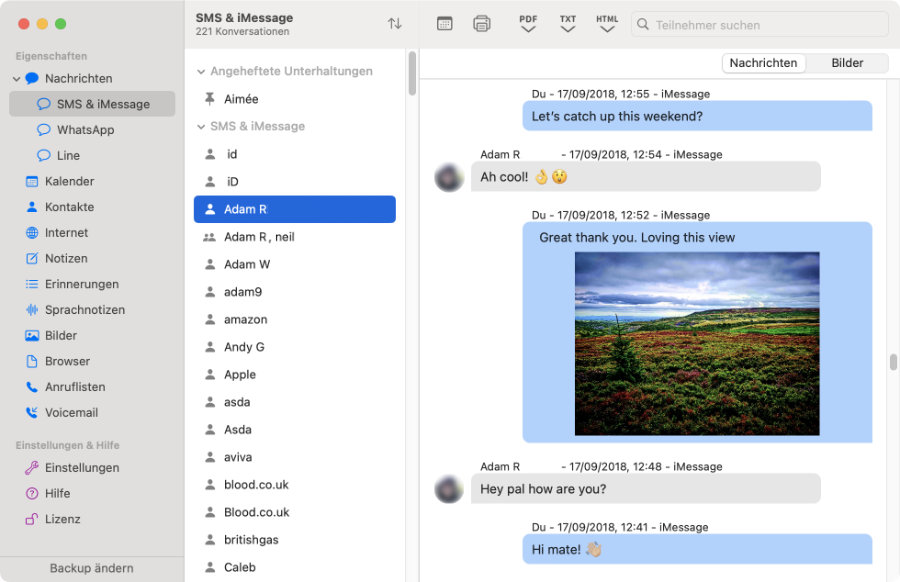Select the amazon conversation

coord(294,320)
